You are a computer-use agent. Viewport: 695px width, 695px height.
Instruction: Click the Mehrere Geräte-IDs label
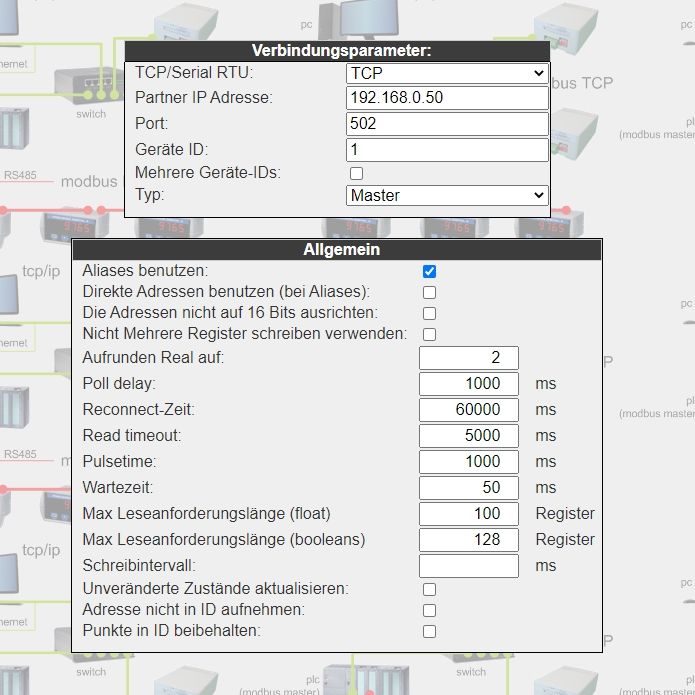point(208,172)
